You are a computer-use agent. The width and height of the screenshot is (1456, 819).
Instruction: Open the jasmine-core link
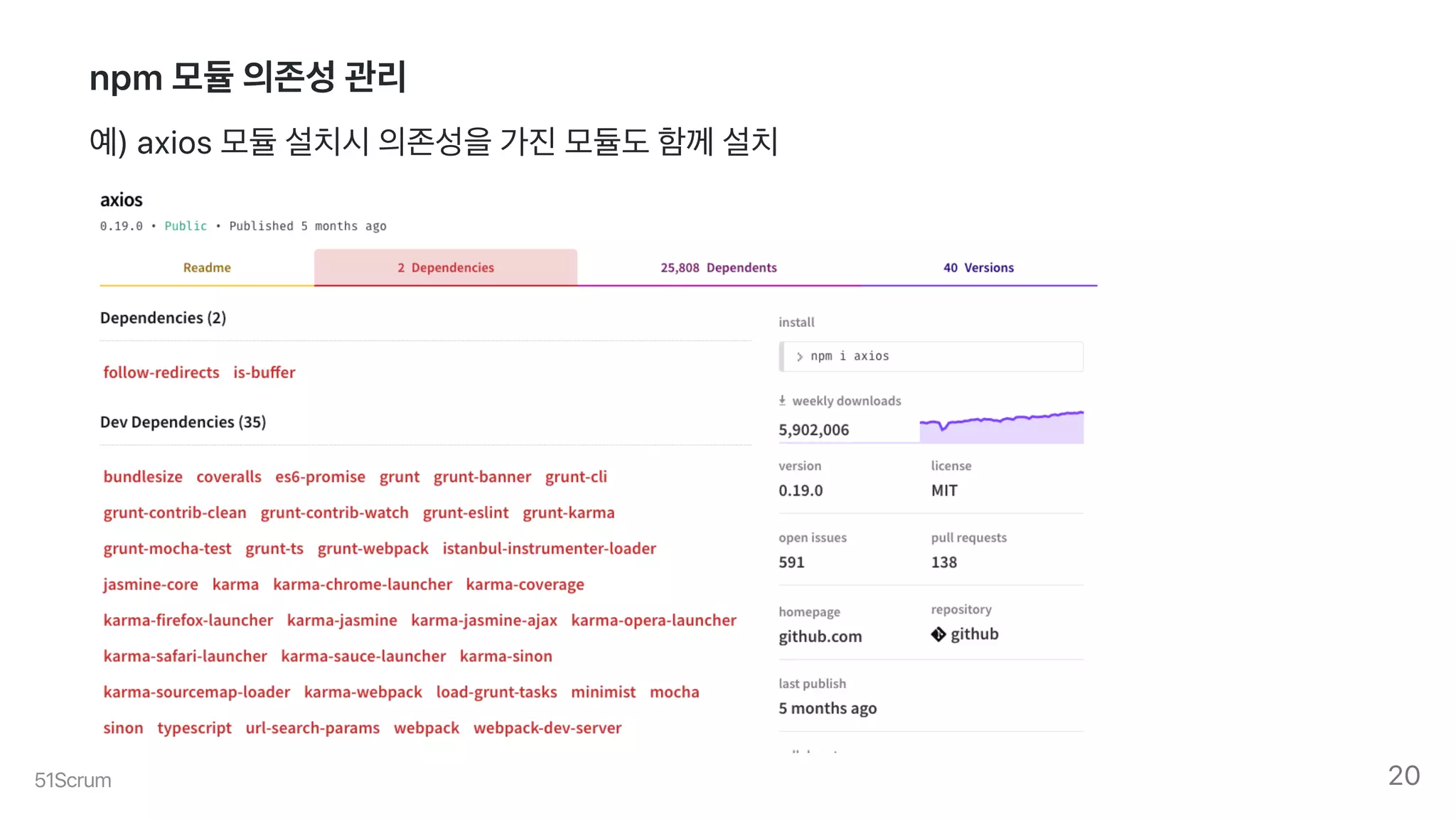[151, 584]
